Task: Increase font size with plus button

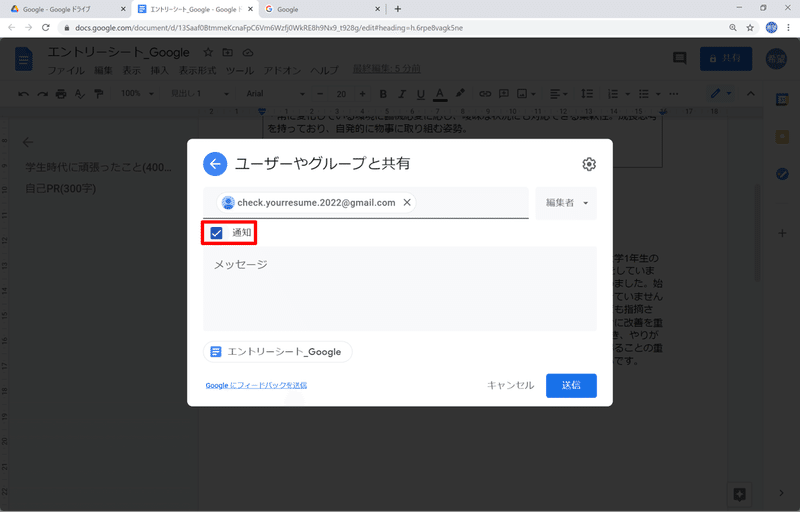Action: pyautogui.click(x=362, y=94)
